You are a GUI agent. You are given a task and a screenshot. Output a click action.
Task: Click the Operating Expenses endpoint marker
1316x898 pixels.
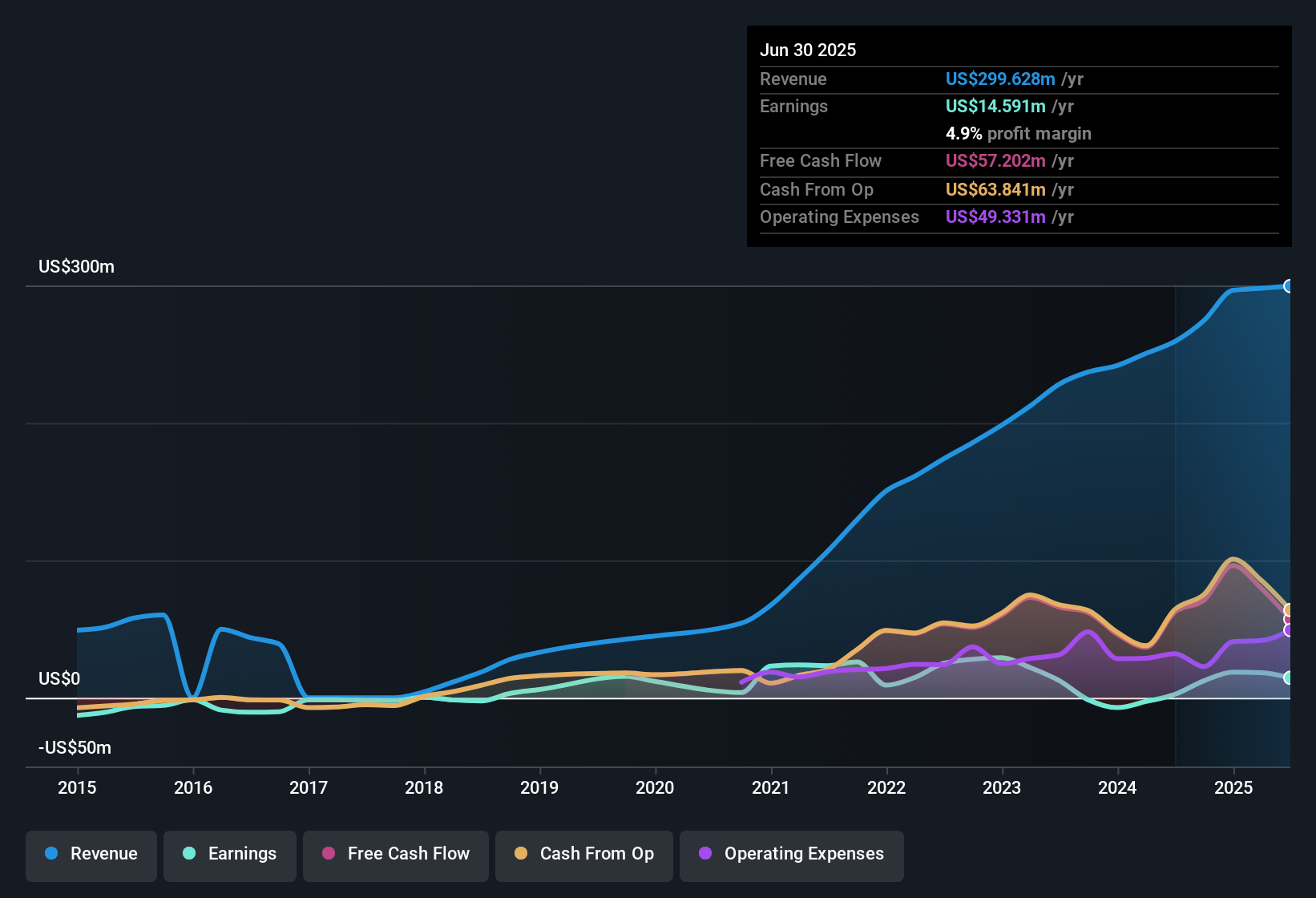(x=1289, y=630)
